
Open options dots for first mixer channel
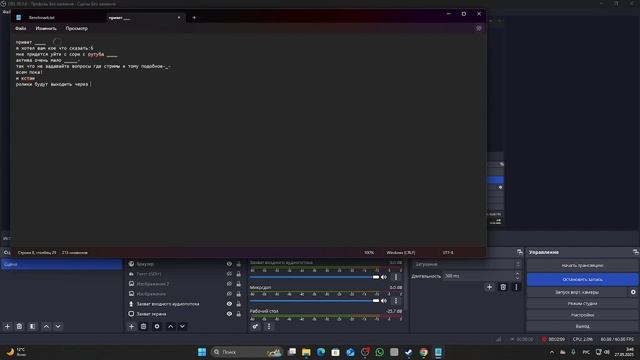pyautogui.click(x=396, y=277)
